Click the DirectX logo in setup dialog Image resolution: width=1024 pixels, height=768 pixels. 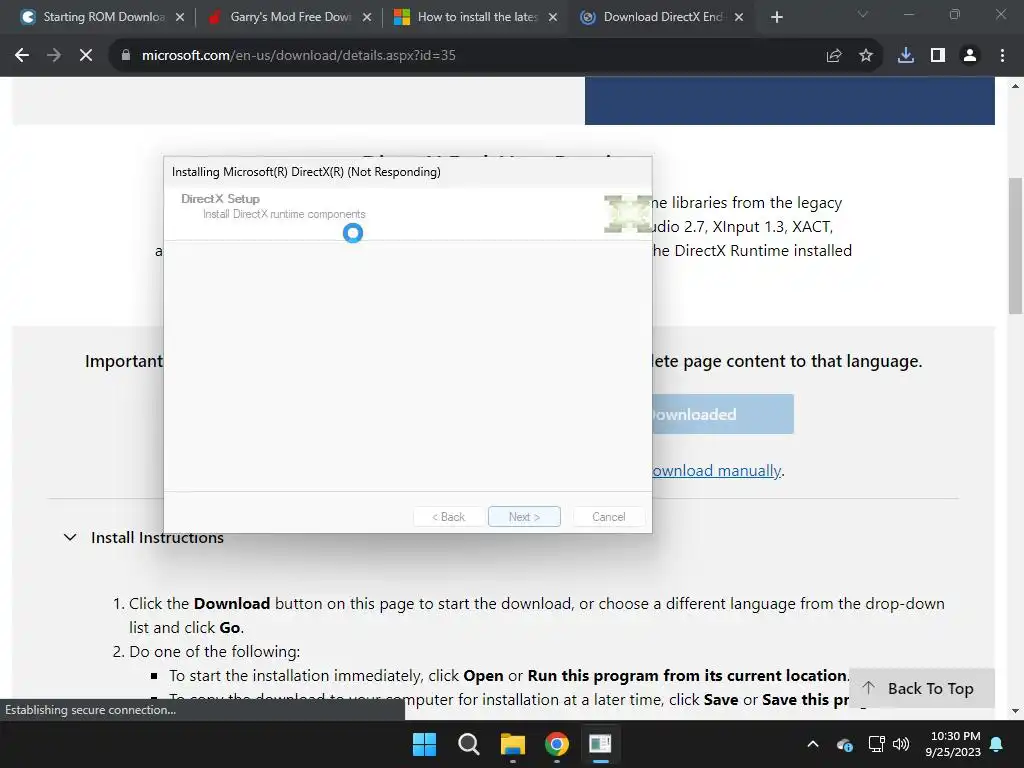pyautogui.click(x=627, y=214)
